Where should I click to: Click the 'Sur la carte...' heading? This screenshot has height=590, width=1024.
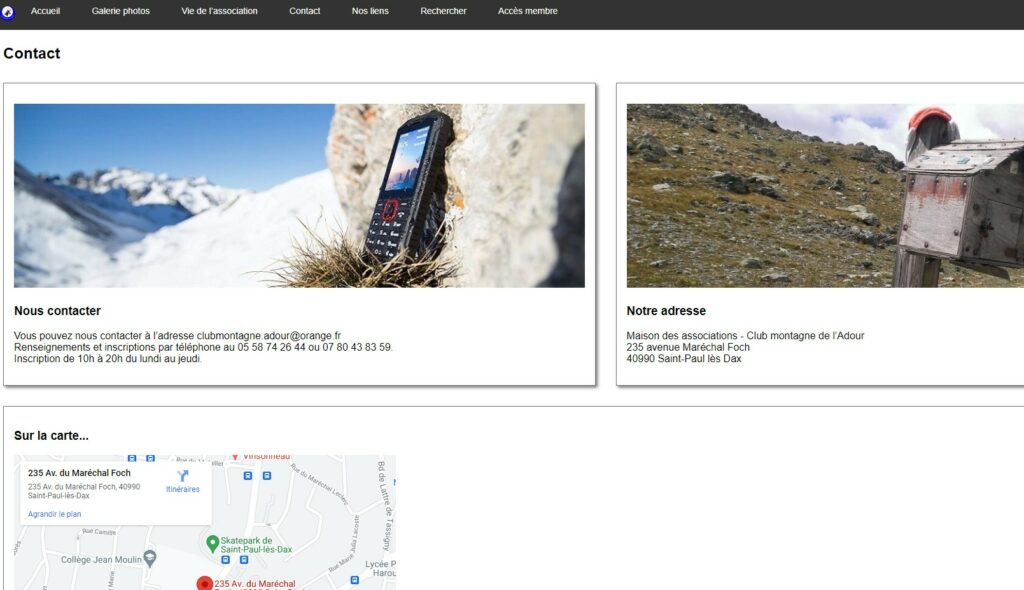tap(51, 436)
